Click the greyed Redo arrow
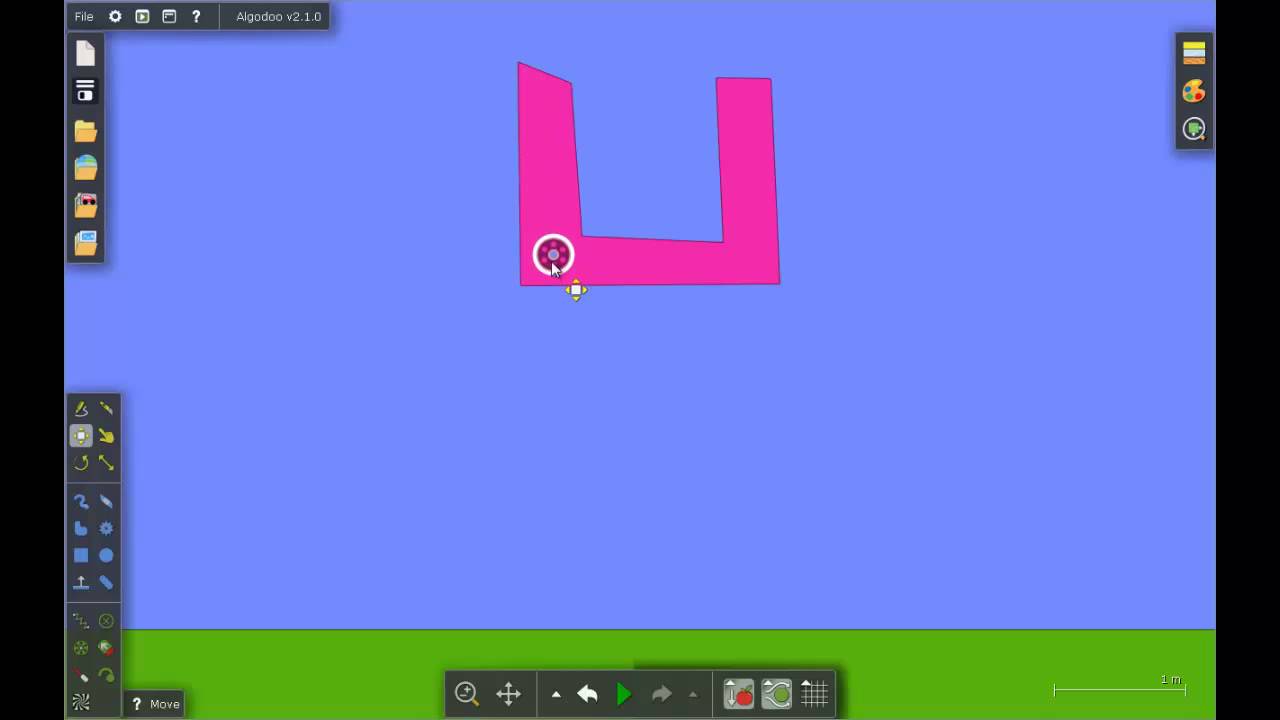Image resolution: width=1280 pixels, height=720 pixels. (661, 693)
